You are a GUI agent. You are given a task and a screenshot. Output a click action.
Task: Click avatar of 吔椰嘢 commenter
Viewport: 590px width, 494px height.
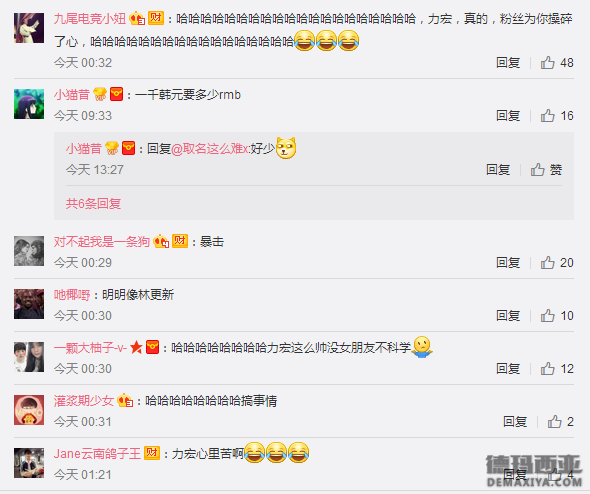tap(29, 304)
